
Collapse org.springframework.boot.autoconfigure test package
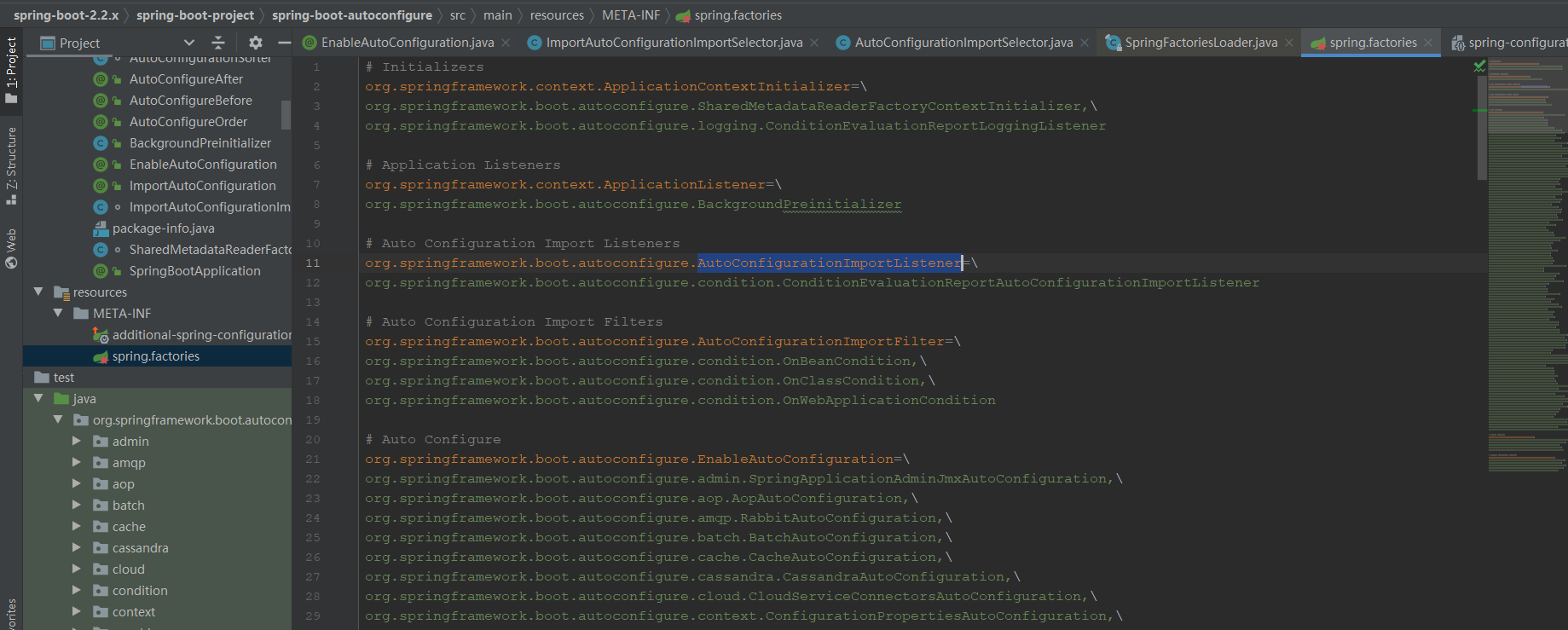point(58,419)
